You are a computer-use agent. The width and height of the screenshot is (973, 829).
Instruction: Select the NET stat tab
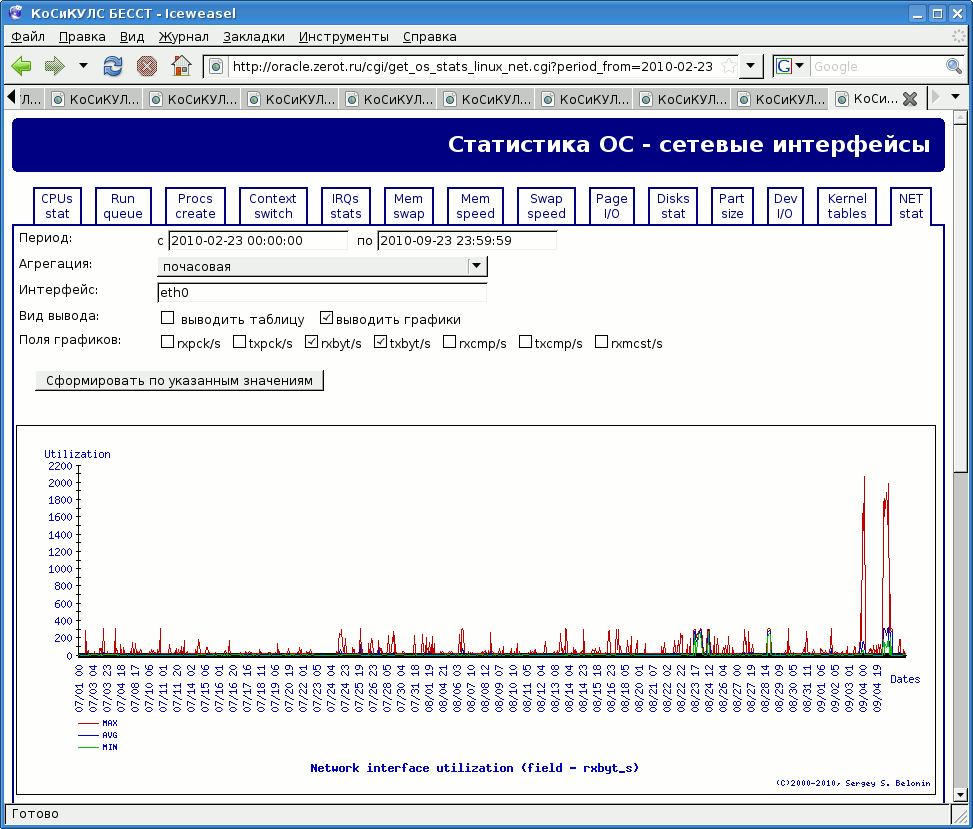(x=911, y=206)
